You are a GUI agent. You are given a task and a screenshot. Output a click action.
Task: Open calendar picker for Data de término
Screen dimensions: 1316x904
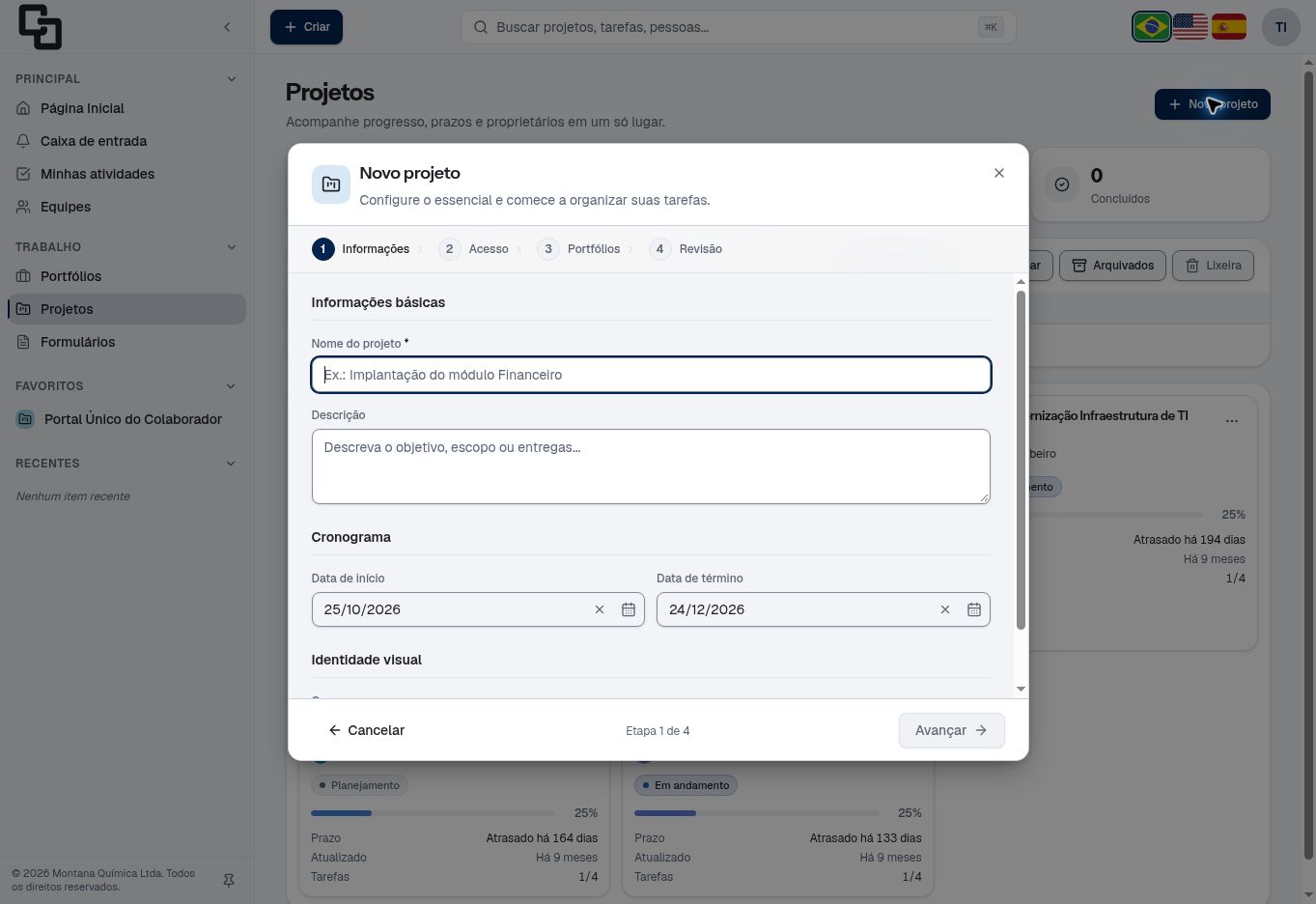[x=974, y=609]
